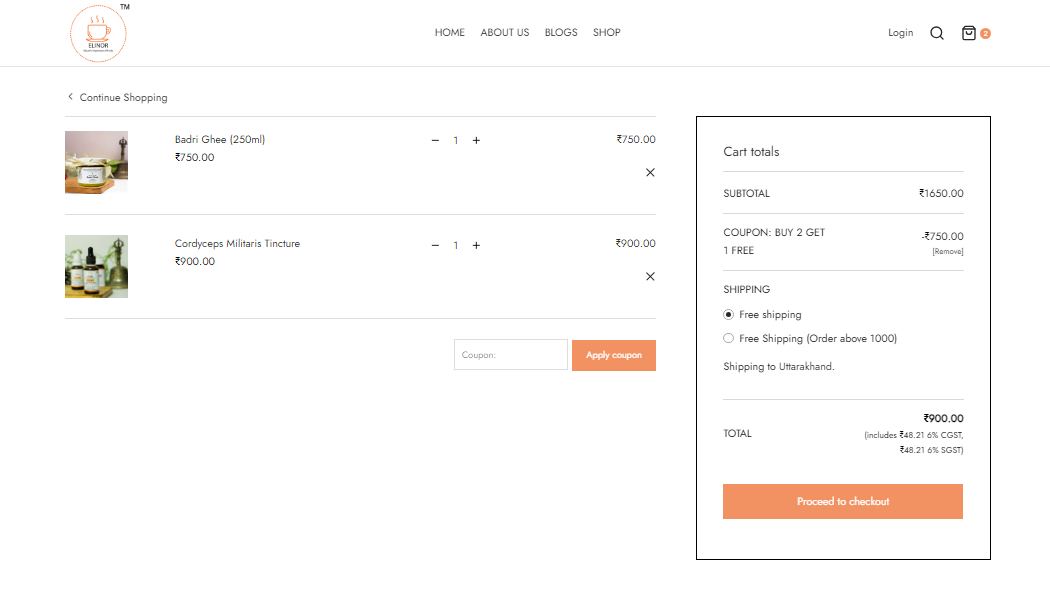Remove Cordyceps Militaris Tincture with X icon

(x=650, y=276)
